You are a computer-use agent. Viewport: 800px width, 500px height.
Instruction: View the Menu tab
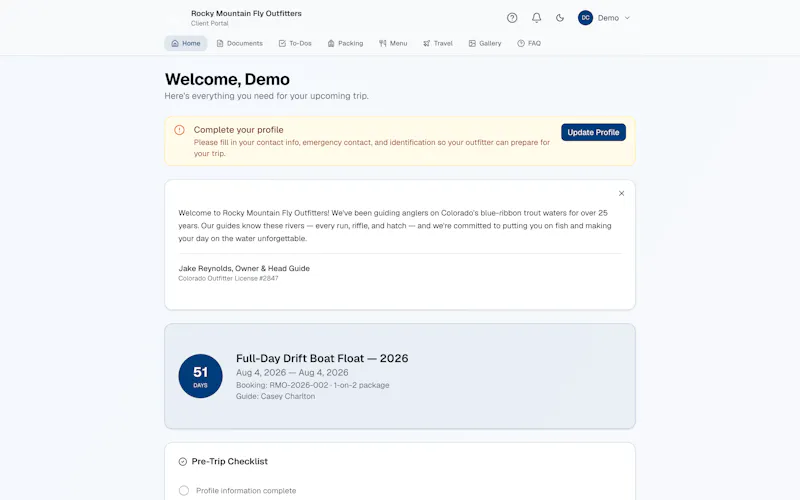point(393,43)
